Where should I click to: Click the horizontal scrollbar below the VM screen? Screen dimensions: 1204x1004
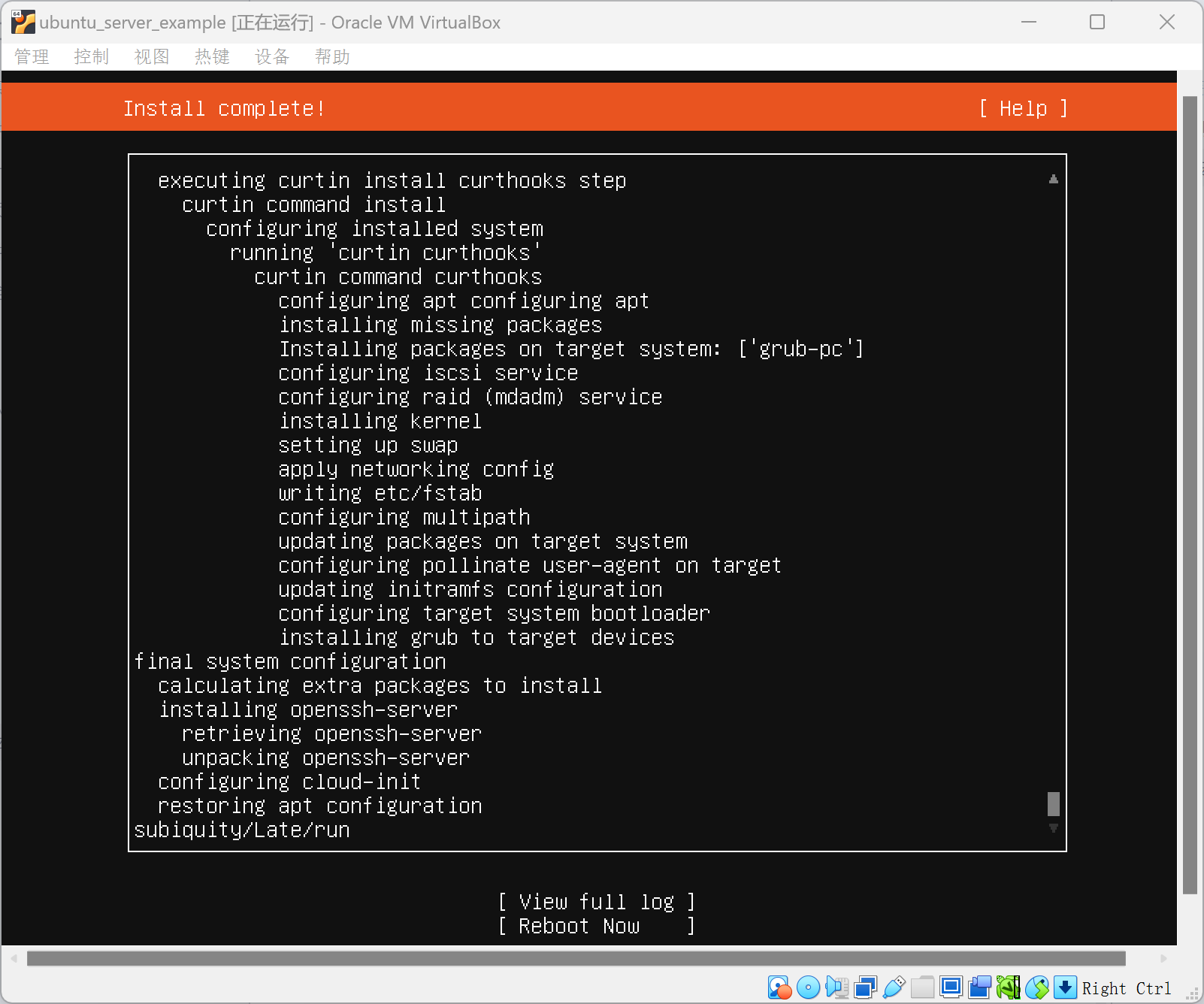coord(576,959)
